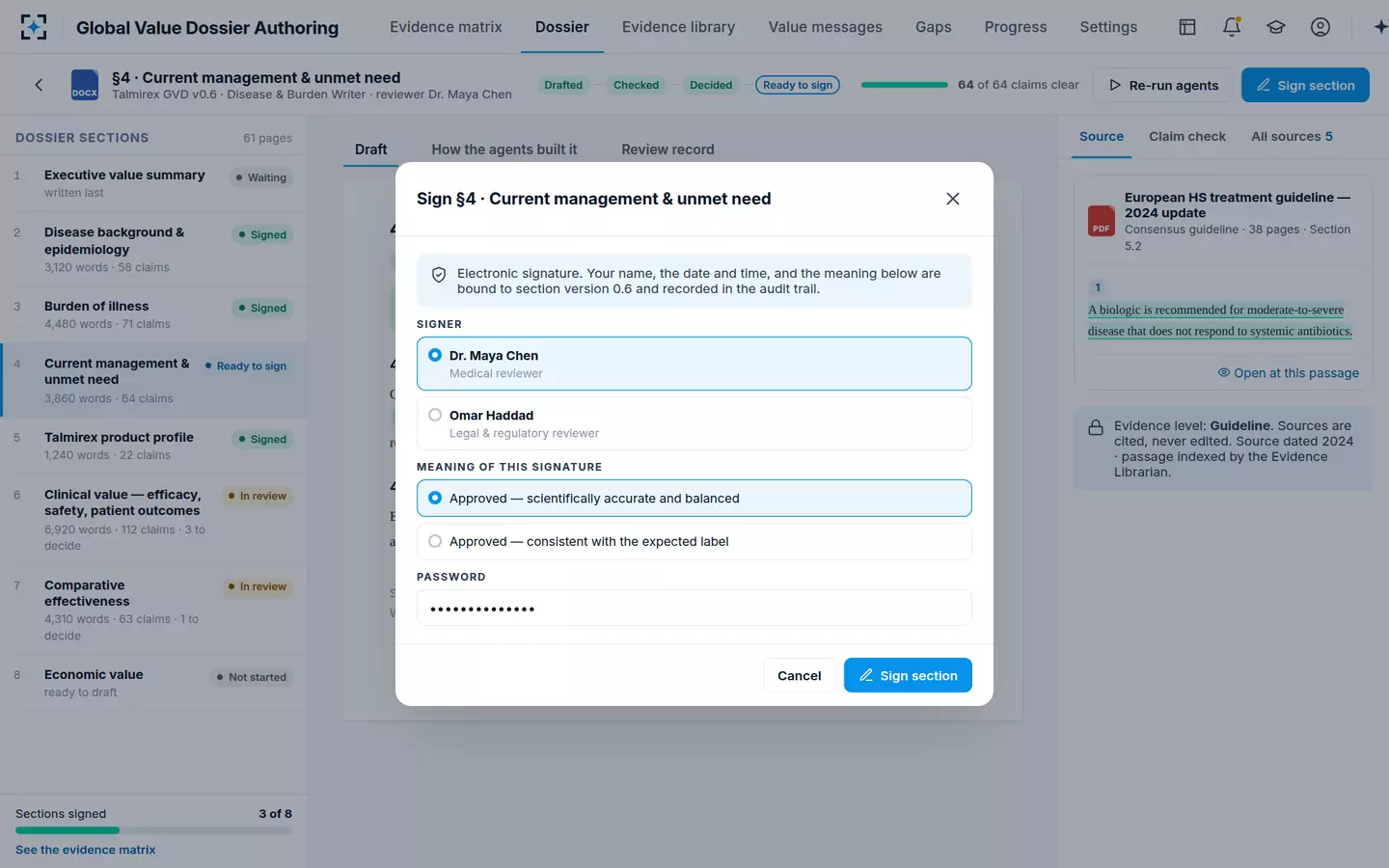Open the Review record tab
Screen dimensions: 1389x868
[x=667, y=149]
